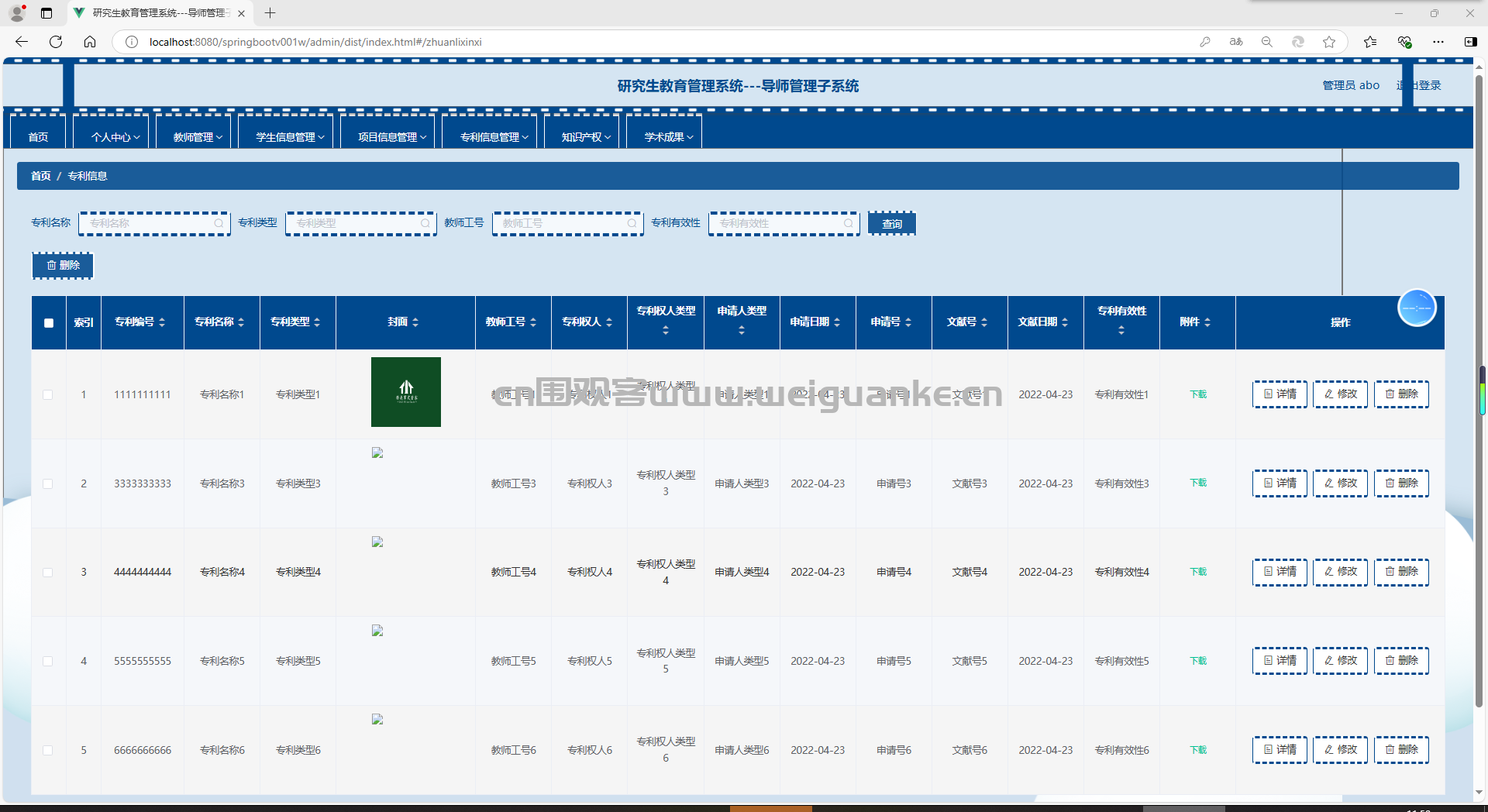This screenshot has width=1488, height=812.
Task: View site information icon in address bar
Action: click(132, 42)
